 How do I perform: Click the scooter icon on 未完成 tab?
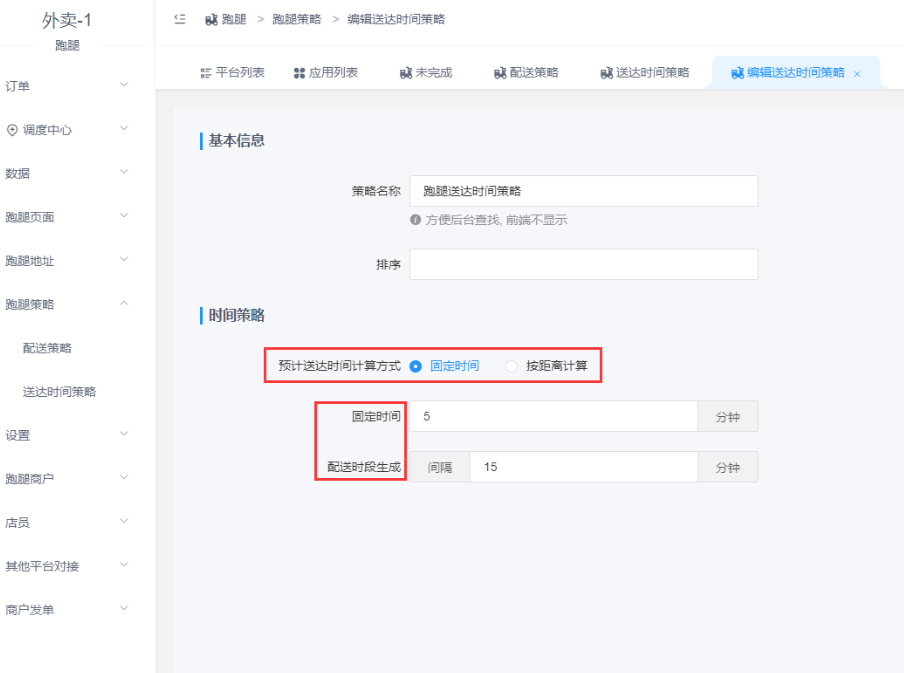pos(406,73)
